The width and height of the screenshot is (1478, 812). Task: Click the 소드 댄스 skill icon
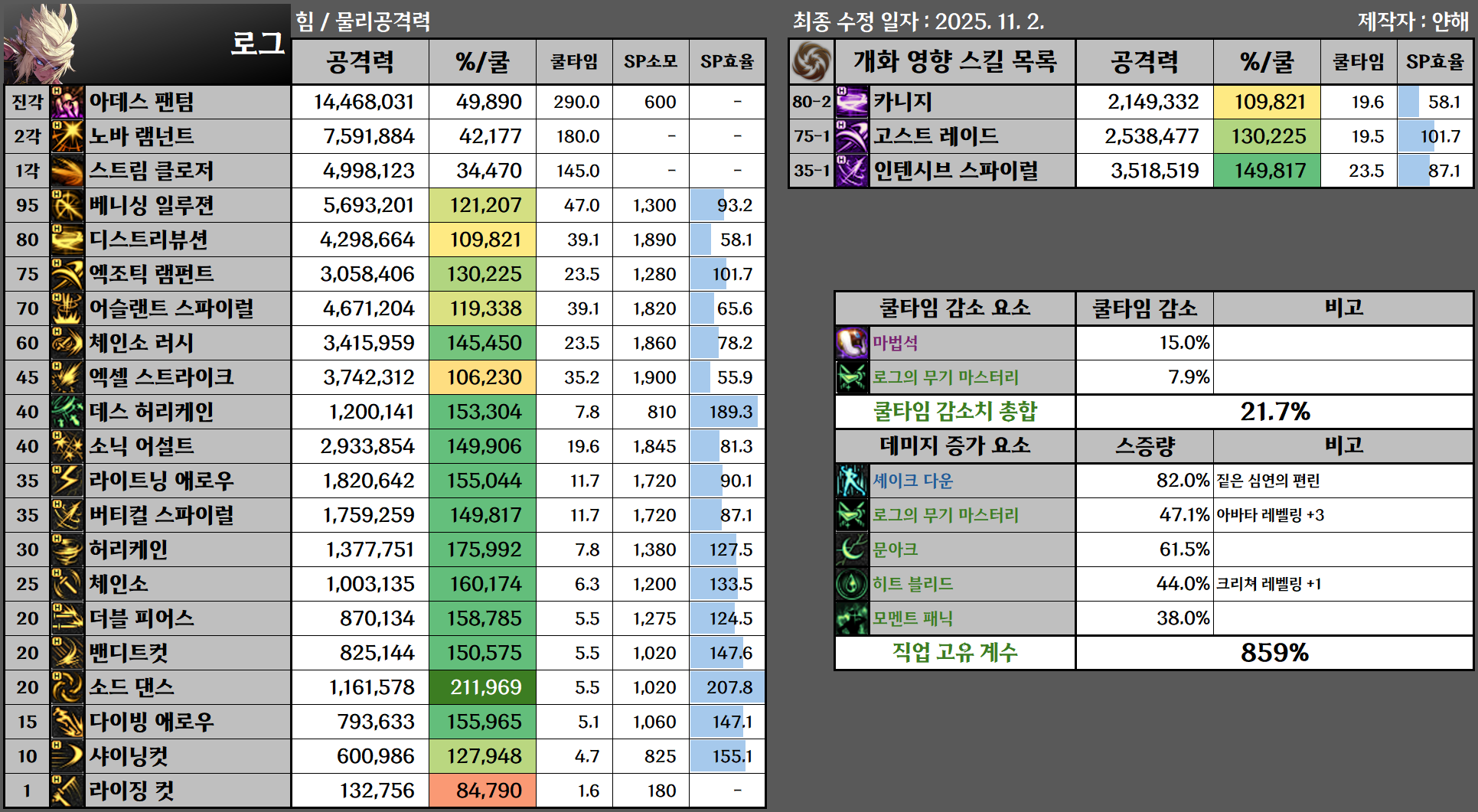click(x=67, y=687)
